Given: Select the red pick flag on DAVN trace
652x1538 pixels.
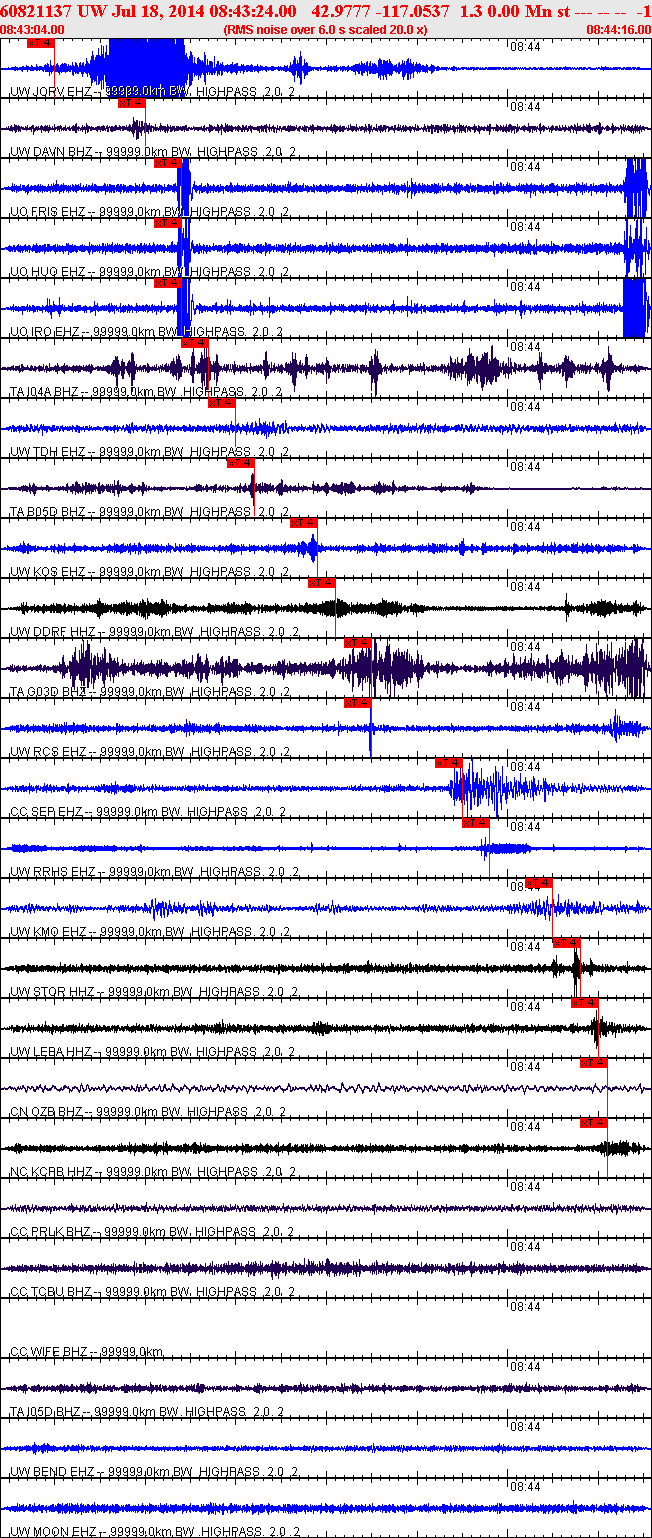Looking at the screenshot, I should point(131,103).
